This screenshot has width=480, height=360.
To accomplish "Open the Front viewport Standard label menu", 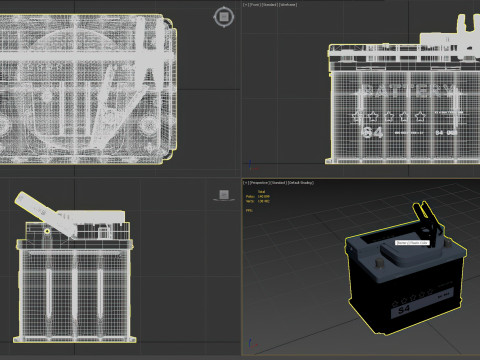I will [269, 5].
